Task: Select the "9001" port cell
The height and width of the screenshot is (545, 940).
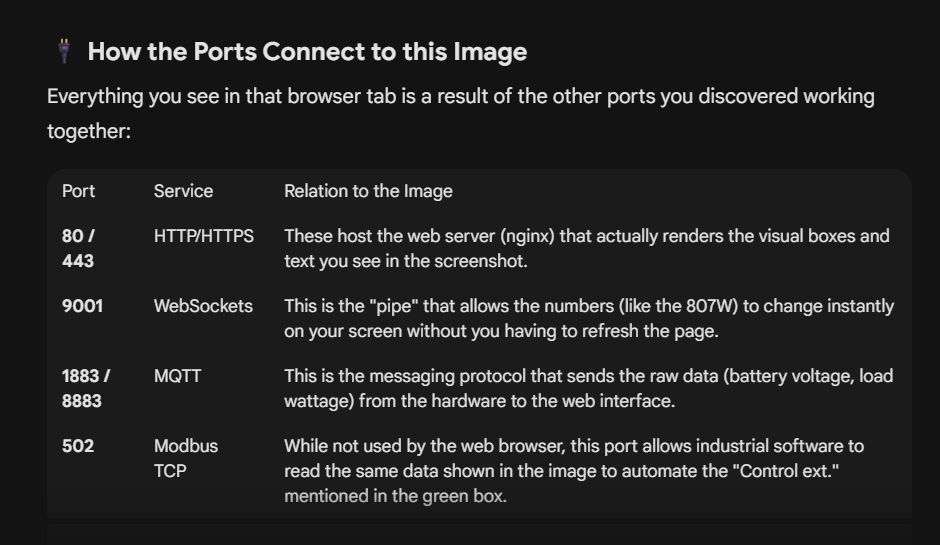Action: 82,306
